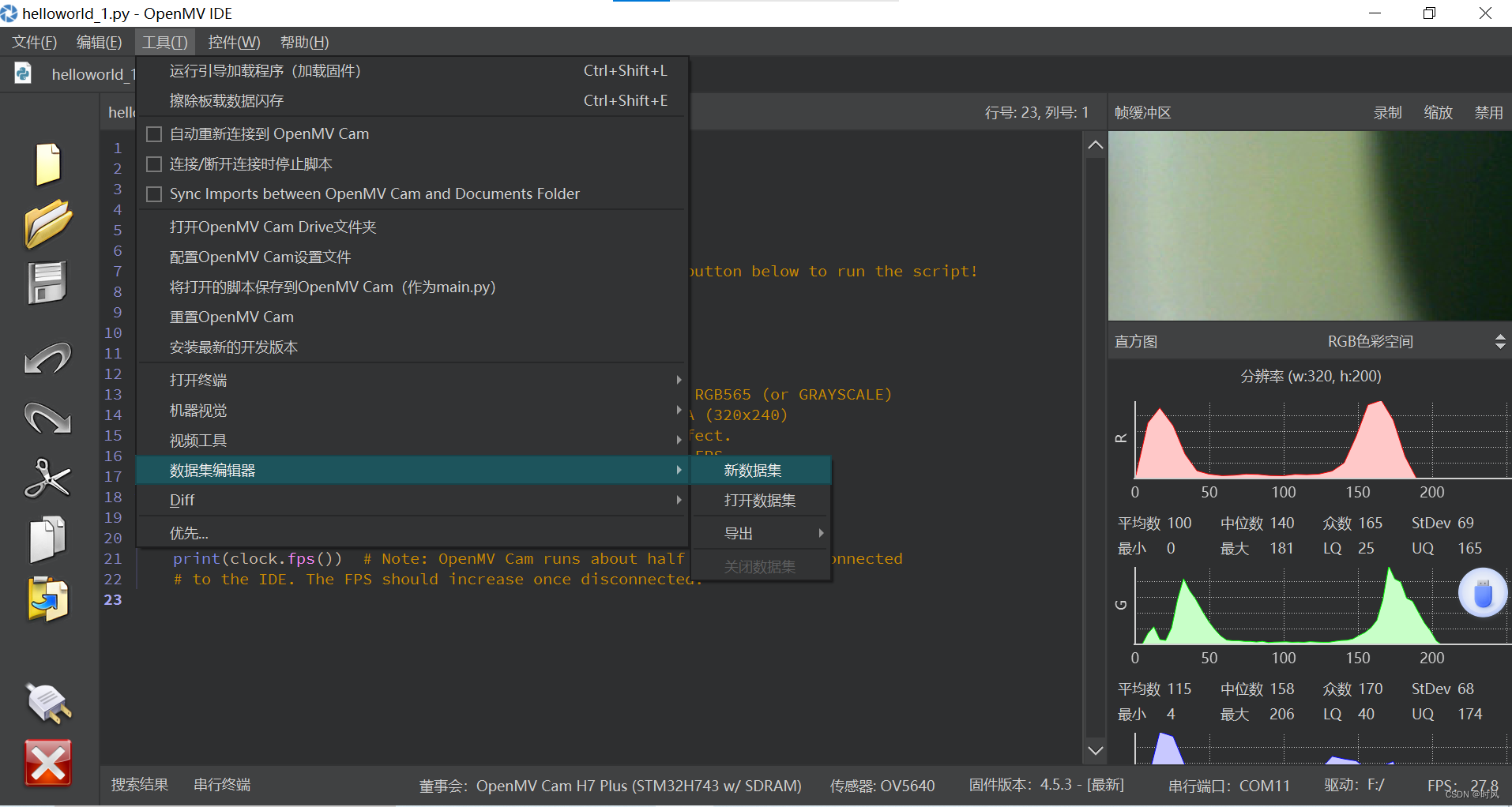This screenshot has width=1512, height=807.
Task: Click the FPS: 27.8 readout in status bar
Action: click(1462, 786)
